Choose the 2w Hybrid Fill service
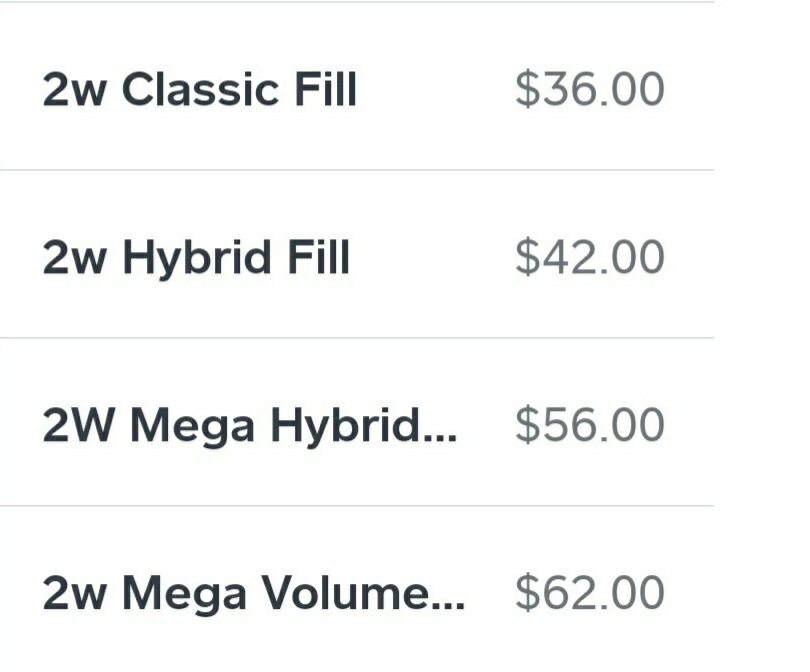 [x=196, y=258]
